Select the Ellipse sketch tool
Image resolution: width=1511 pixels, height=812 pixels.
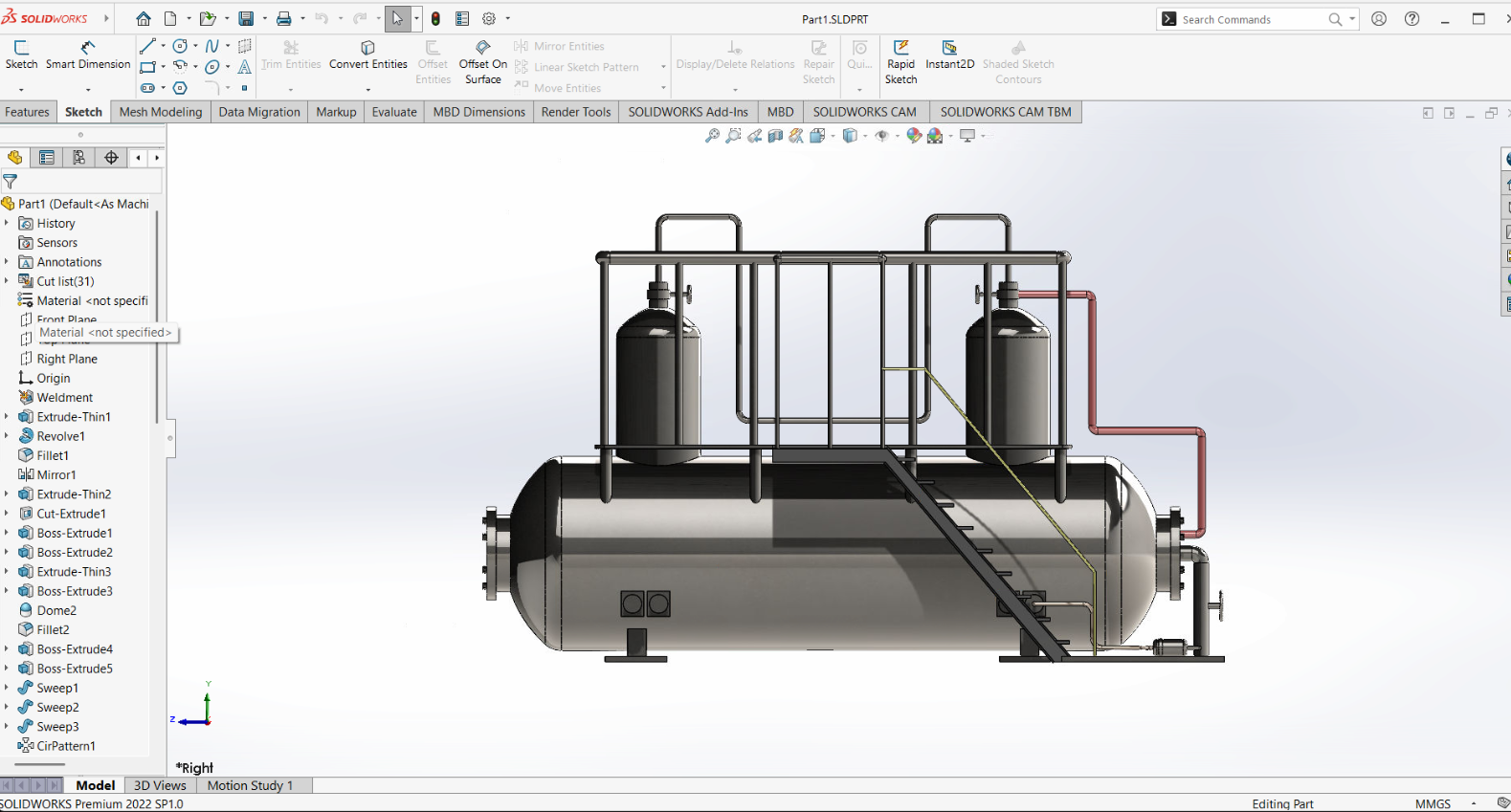(x=212, y=67)
